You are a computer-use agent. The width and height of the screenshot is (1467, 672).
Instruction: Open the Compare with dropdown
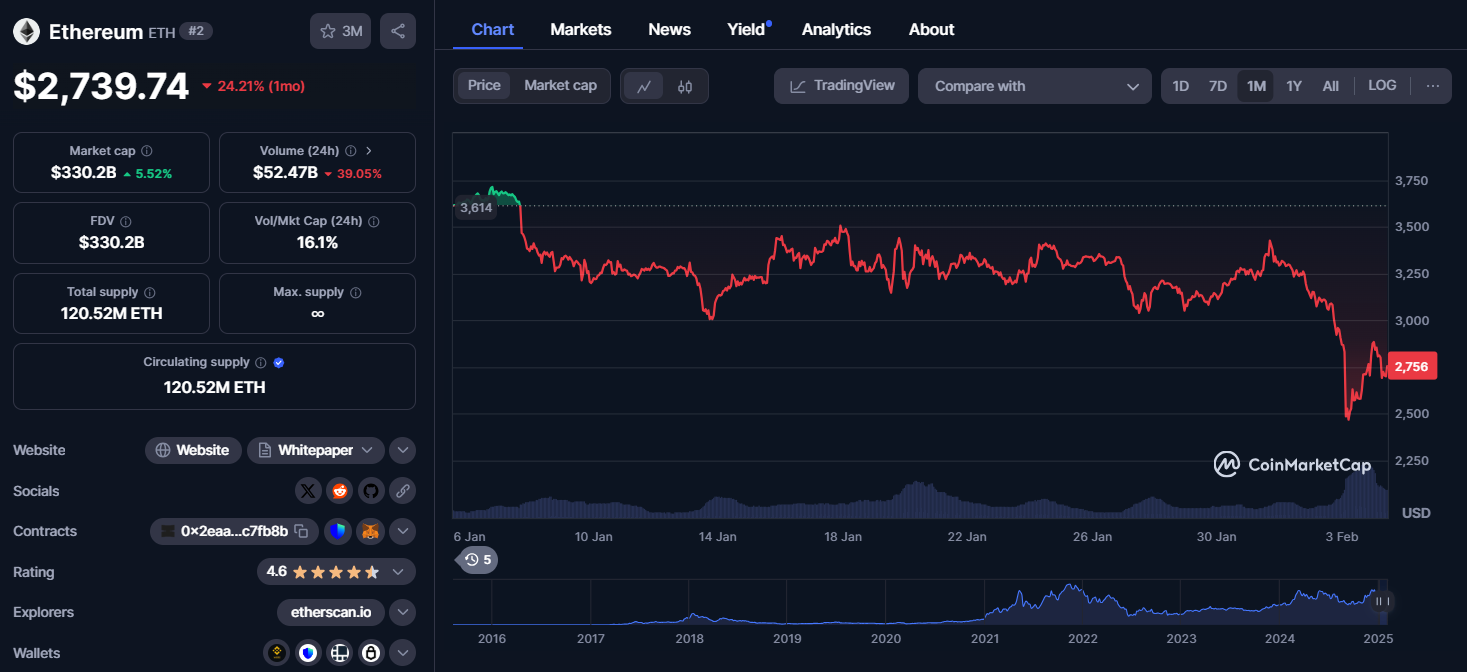[1035, 86]
